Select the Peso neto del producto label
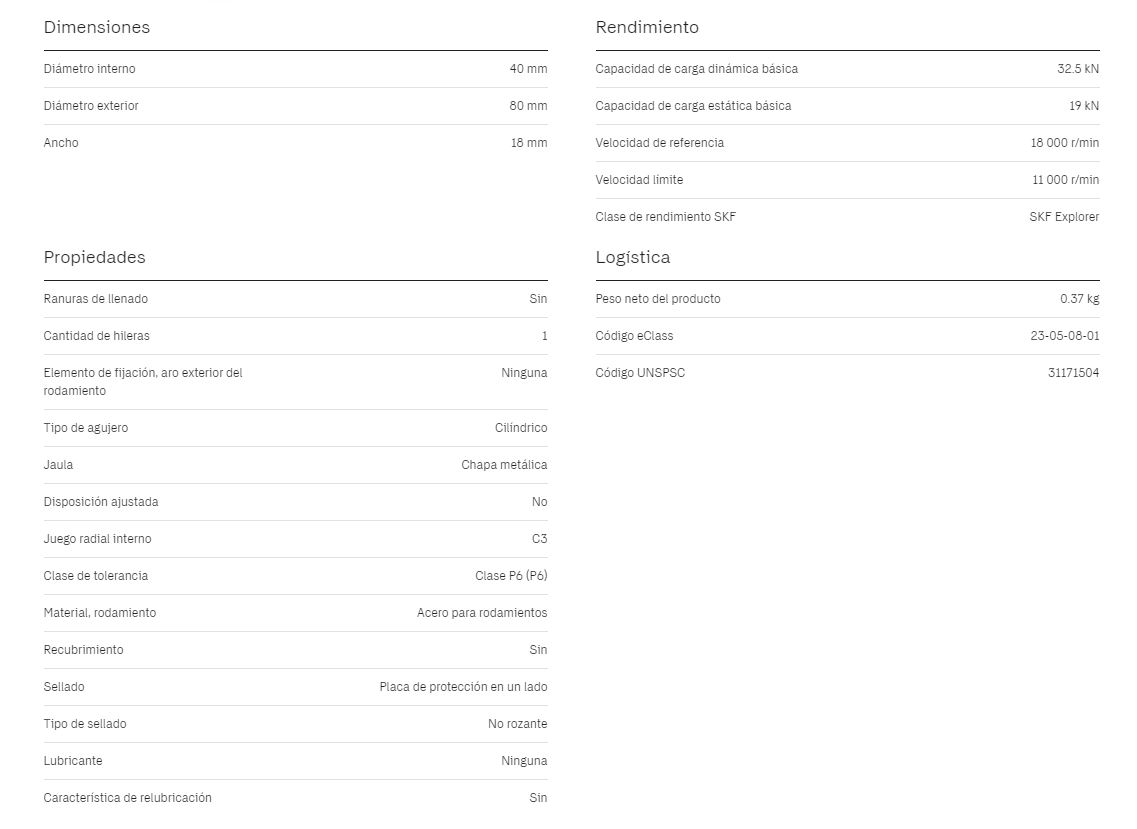This screenshot has width=1137, height=829. (x=658, y=299)
